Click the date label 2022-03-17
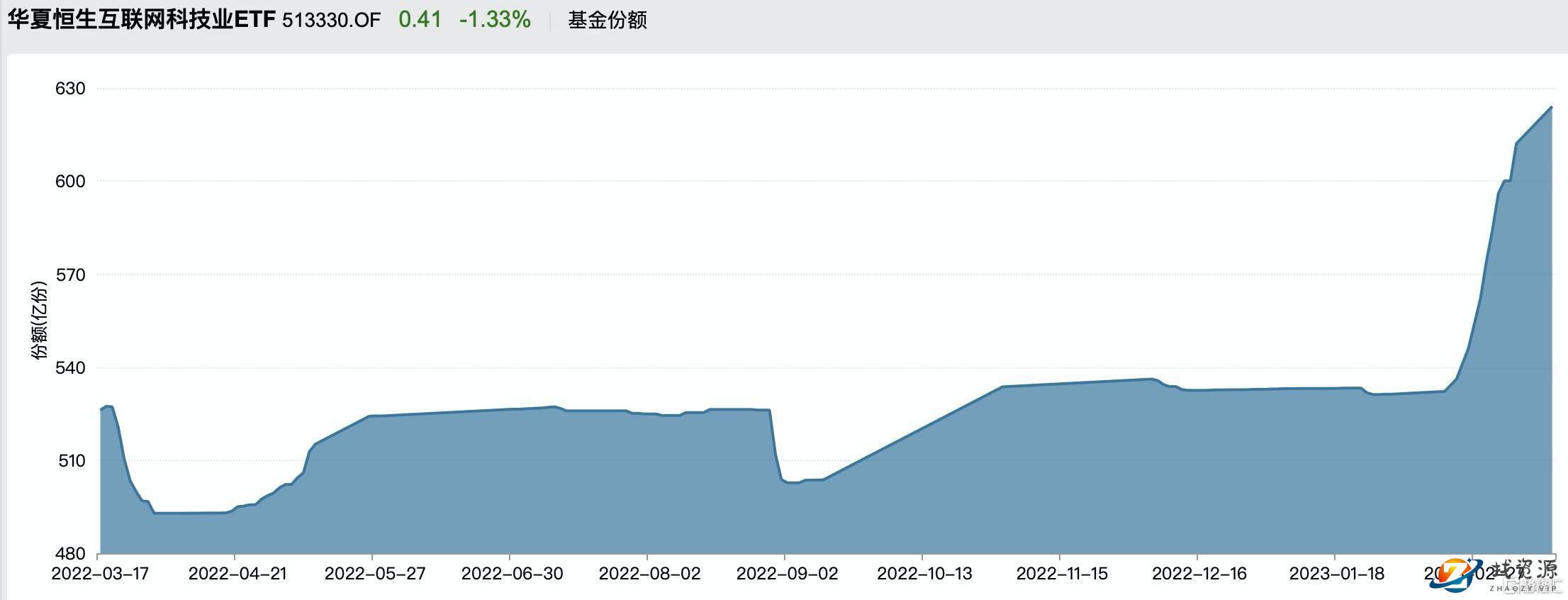 click(x=100, y=574)
